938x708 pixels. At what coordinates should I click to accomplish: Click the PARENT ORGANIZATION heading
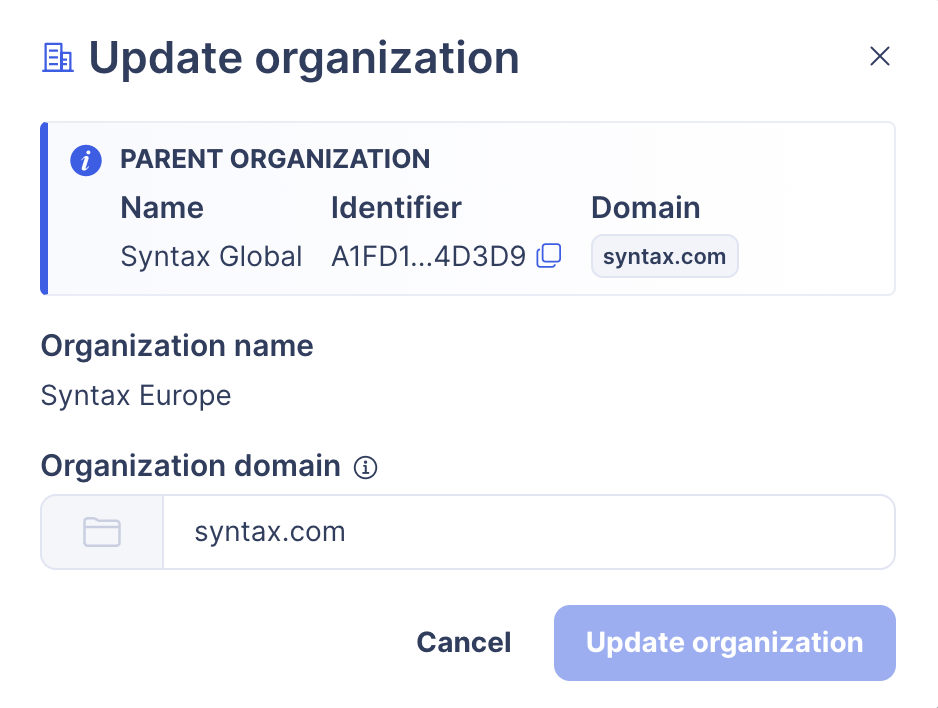275,159
